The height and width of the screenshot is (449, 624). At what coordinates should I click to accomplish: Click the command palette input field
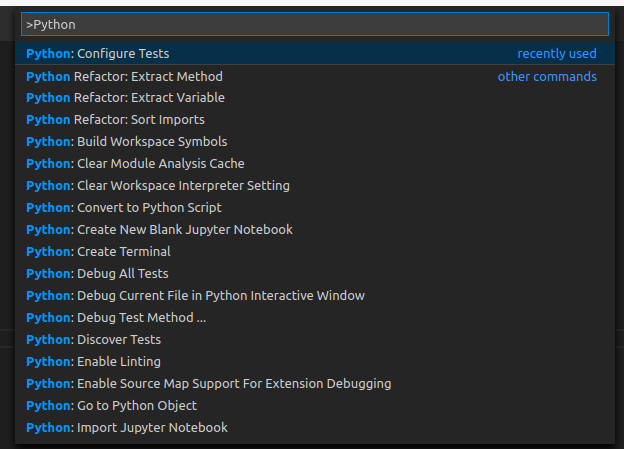click(315, 24)
